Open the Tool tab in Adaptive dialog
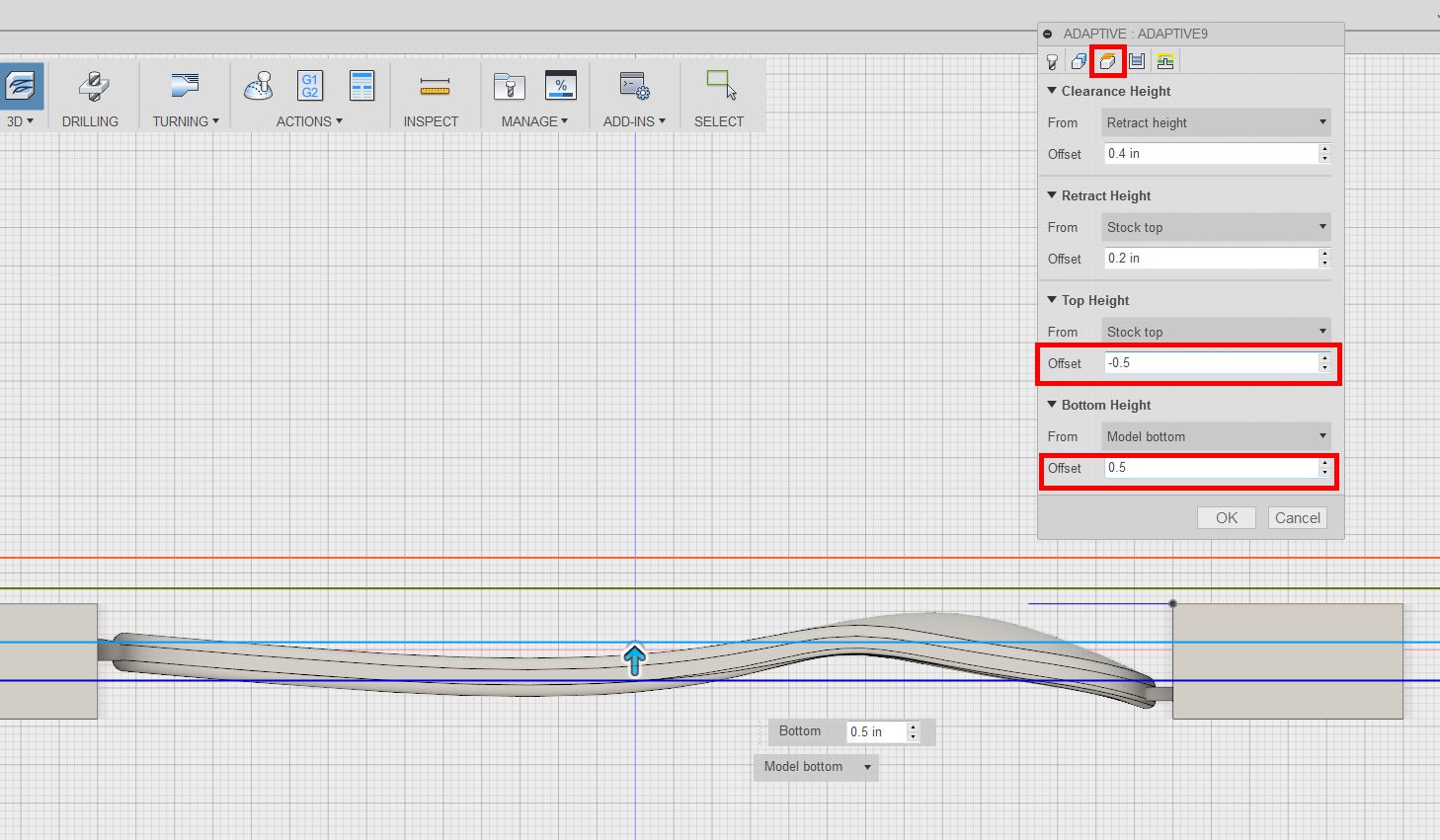 point(1053,62)
